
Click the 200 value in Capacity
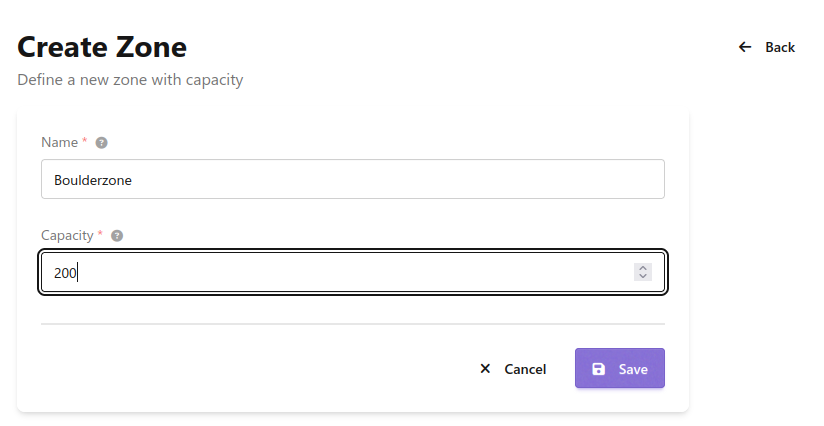66,272
